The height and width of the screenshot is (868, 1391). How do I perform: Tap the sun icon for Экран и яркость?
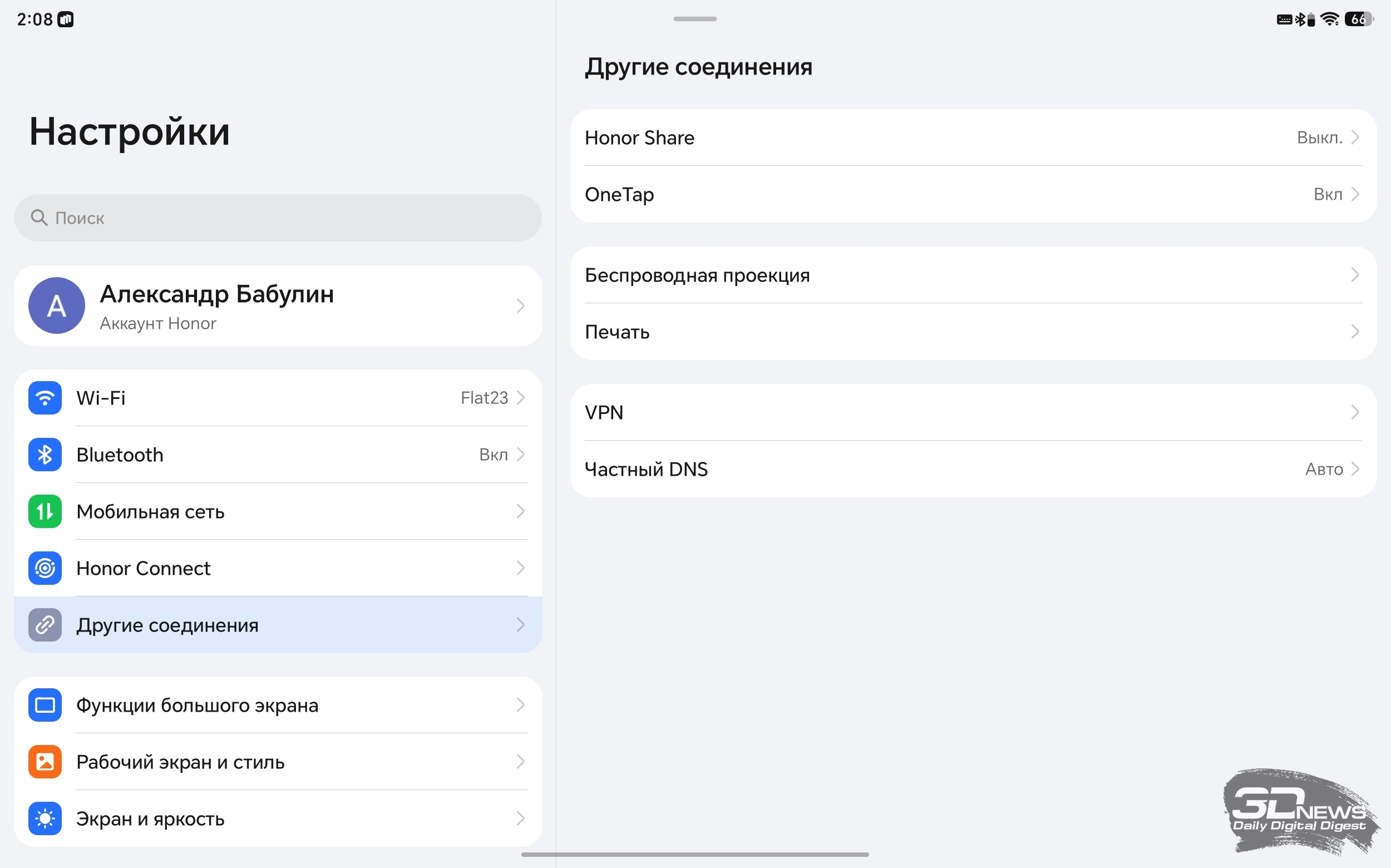[45, 818]
